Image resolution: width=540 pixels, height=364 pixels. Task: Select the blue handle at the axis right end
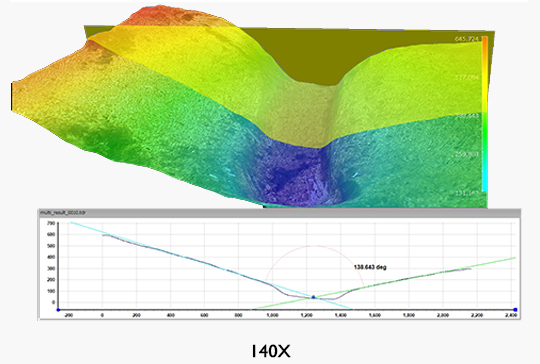tap(515, 310)
